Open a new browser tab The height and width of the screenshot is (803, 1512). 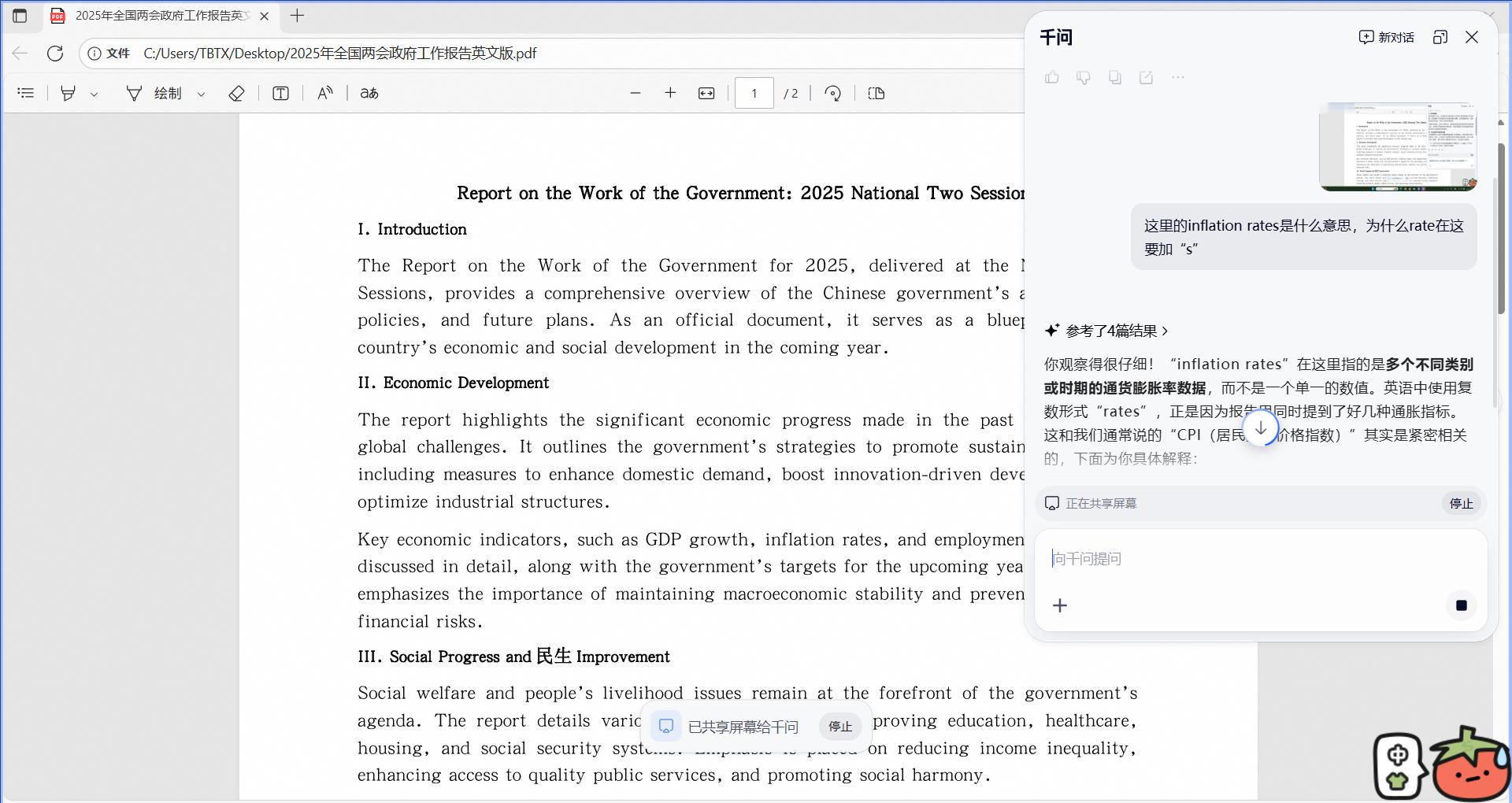[297, 16]
